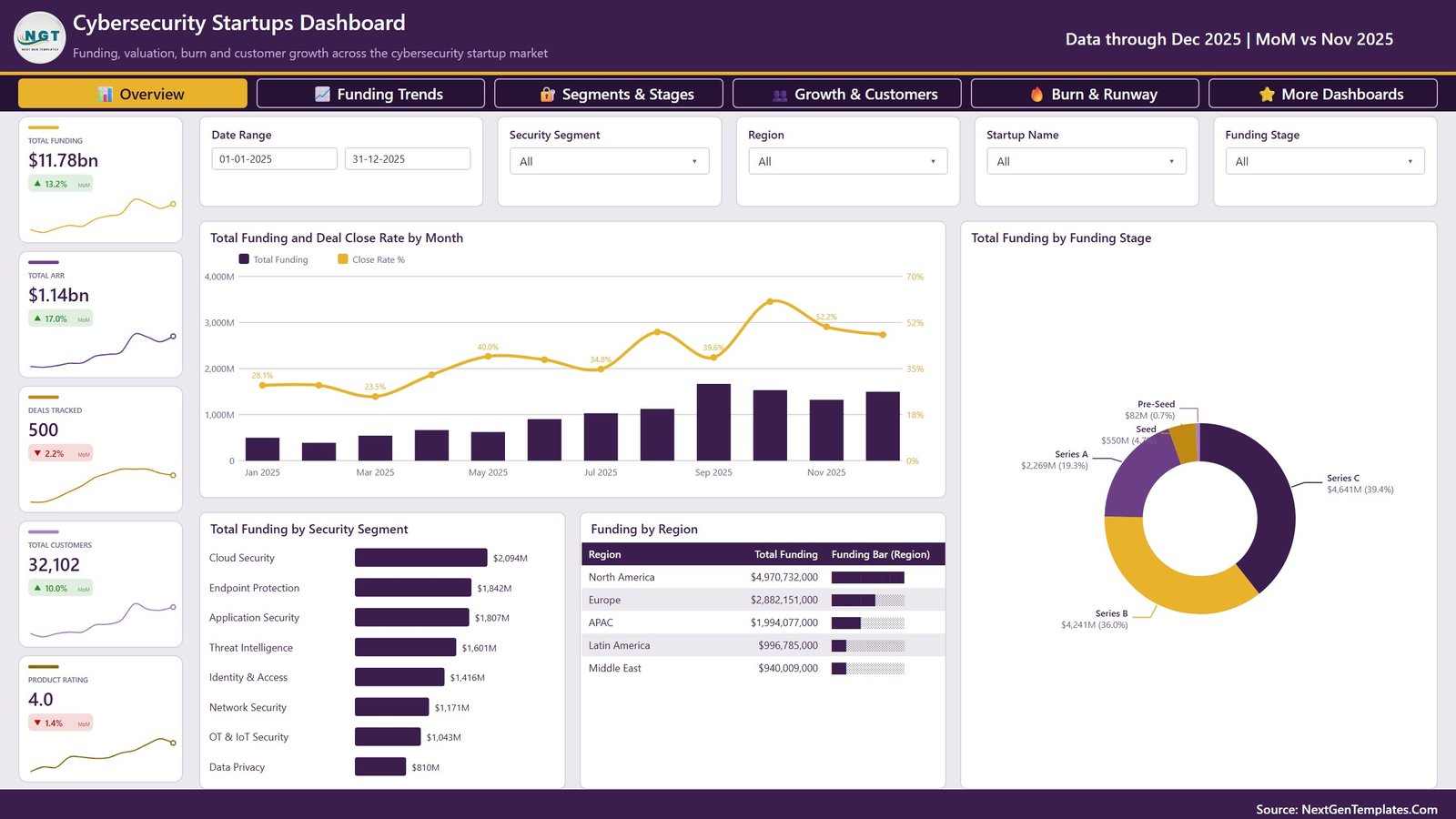The width and height of the screenshot is (1456, 819).
Task: Click the star icon beside More Dashboards
Action: 1267,94
